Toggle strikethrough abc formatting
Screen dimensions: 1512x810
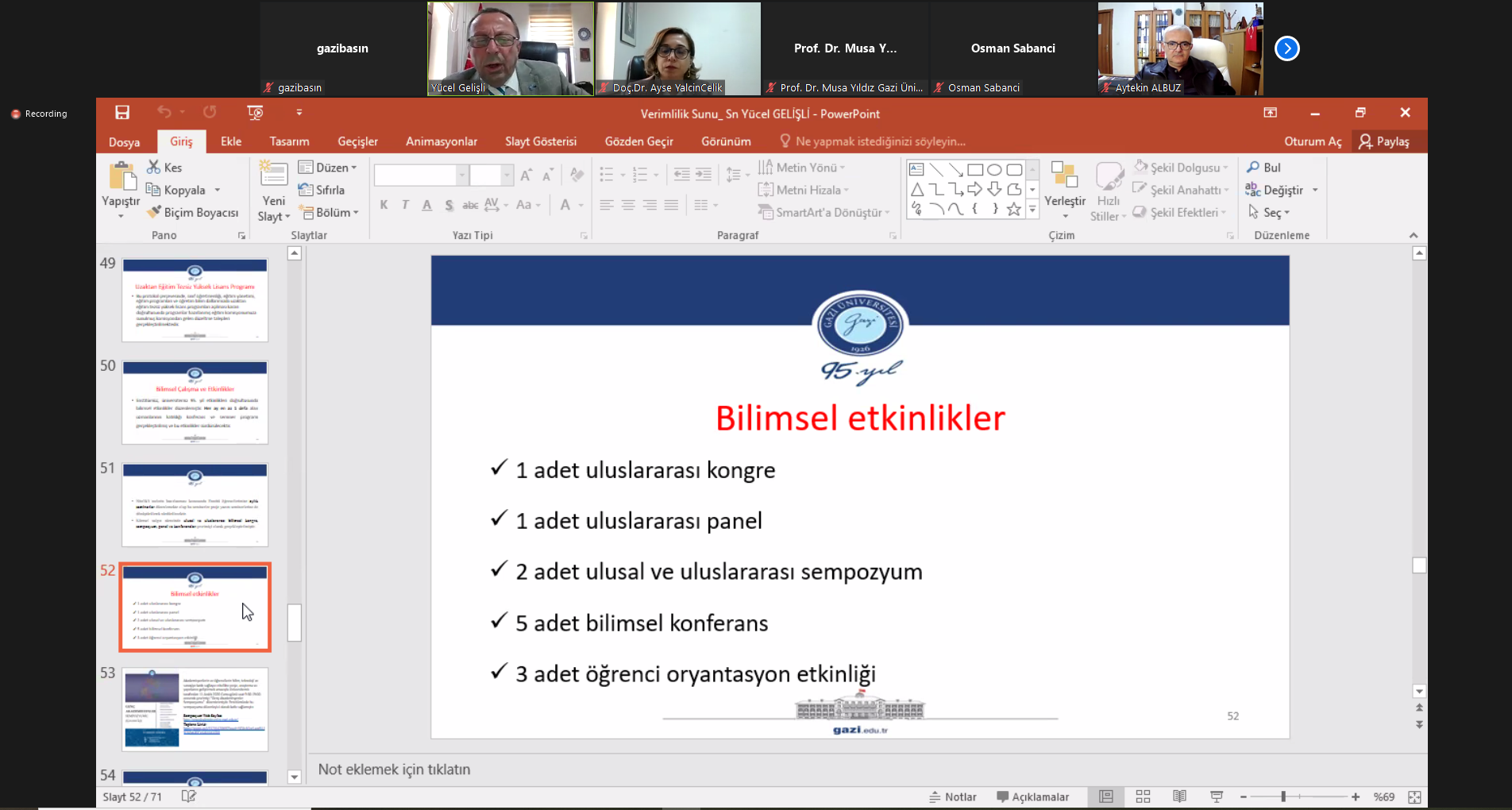tap(470, 205)
